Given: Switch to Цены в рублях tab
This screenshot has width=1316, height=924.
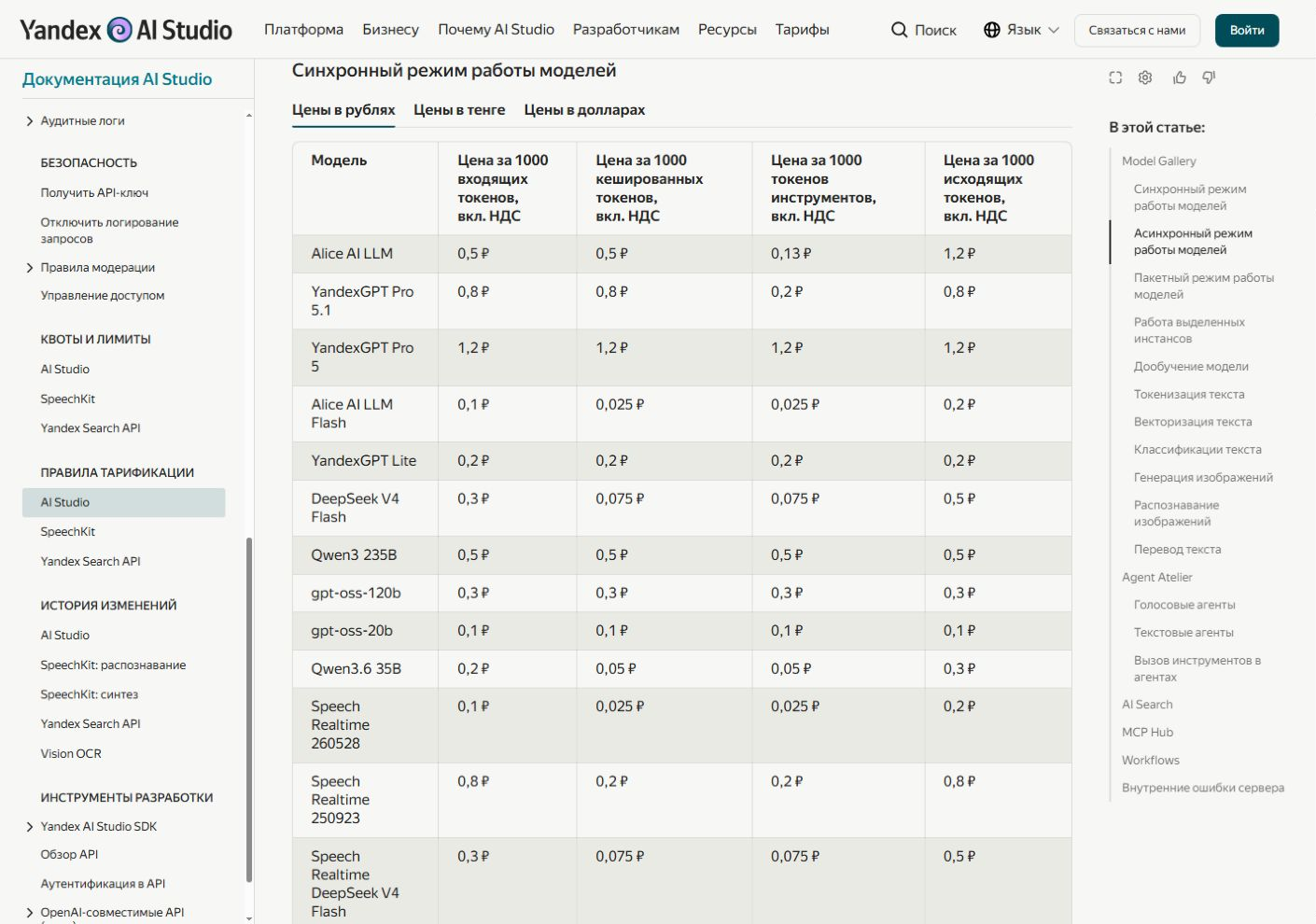Looking at the screenshot, I should pyautogui.click(x=343, y=110).
